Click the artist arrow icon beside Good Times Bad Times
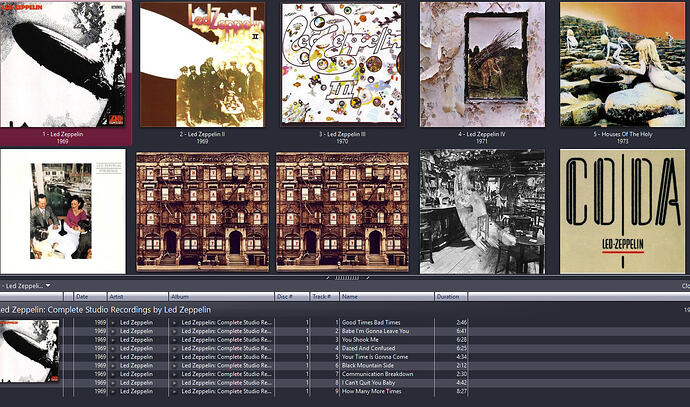The image size is (690, 407). pos(113,323)
